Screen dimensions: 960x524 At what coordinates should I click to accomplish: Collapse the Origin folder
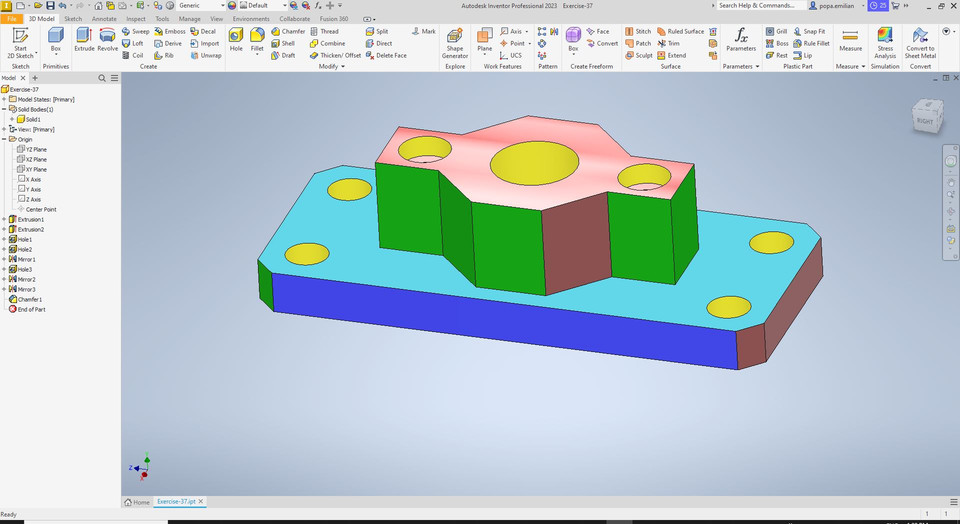4,139
